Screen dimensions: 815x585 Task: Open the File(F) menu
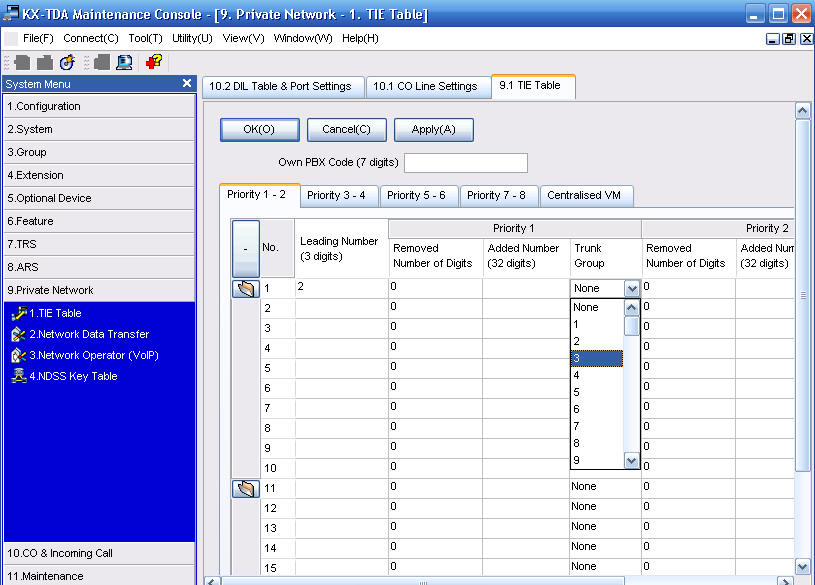click(38, 38)
